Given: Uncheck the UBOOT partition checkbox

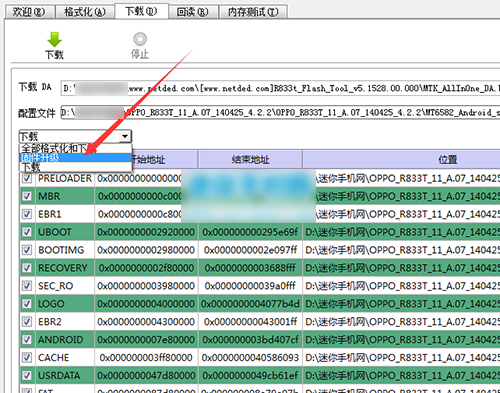Looking at the screenshot, I should click(27, 232).
